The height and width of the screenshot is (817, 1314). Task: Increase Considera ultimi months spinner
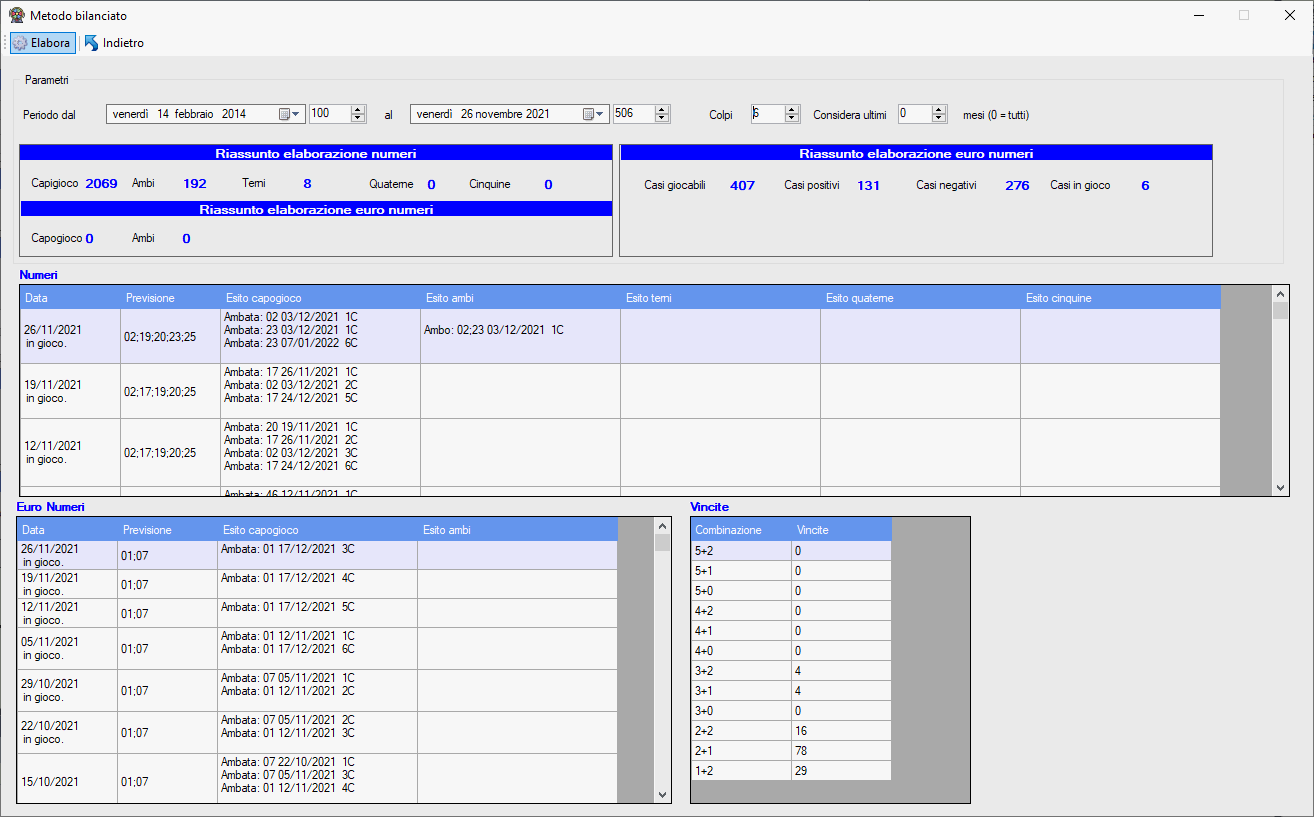(x=939, y=110)
